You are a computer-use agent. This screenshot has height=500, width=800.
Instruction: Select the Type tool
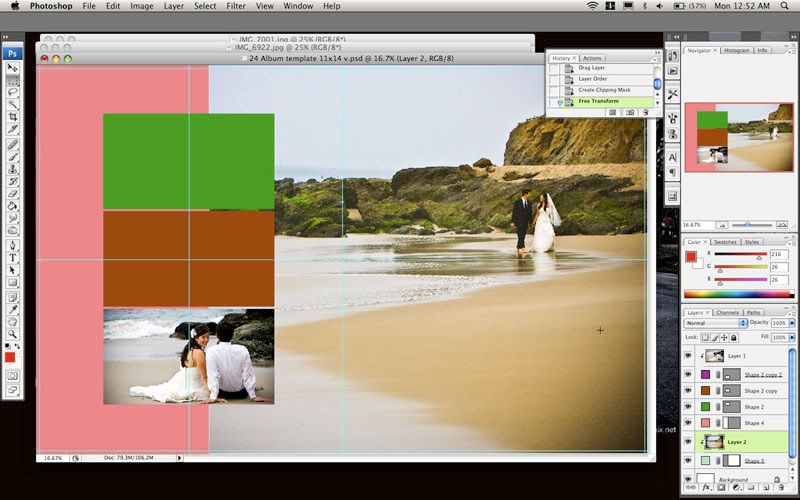point(13,257)
